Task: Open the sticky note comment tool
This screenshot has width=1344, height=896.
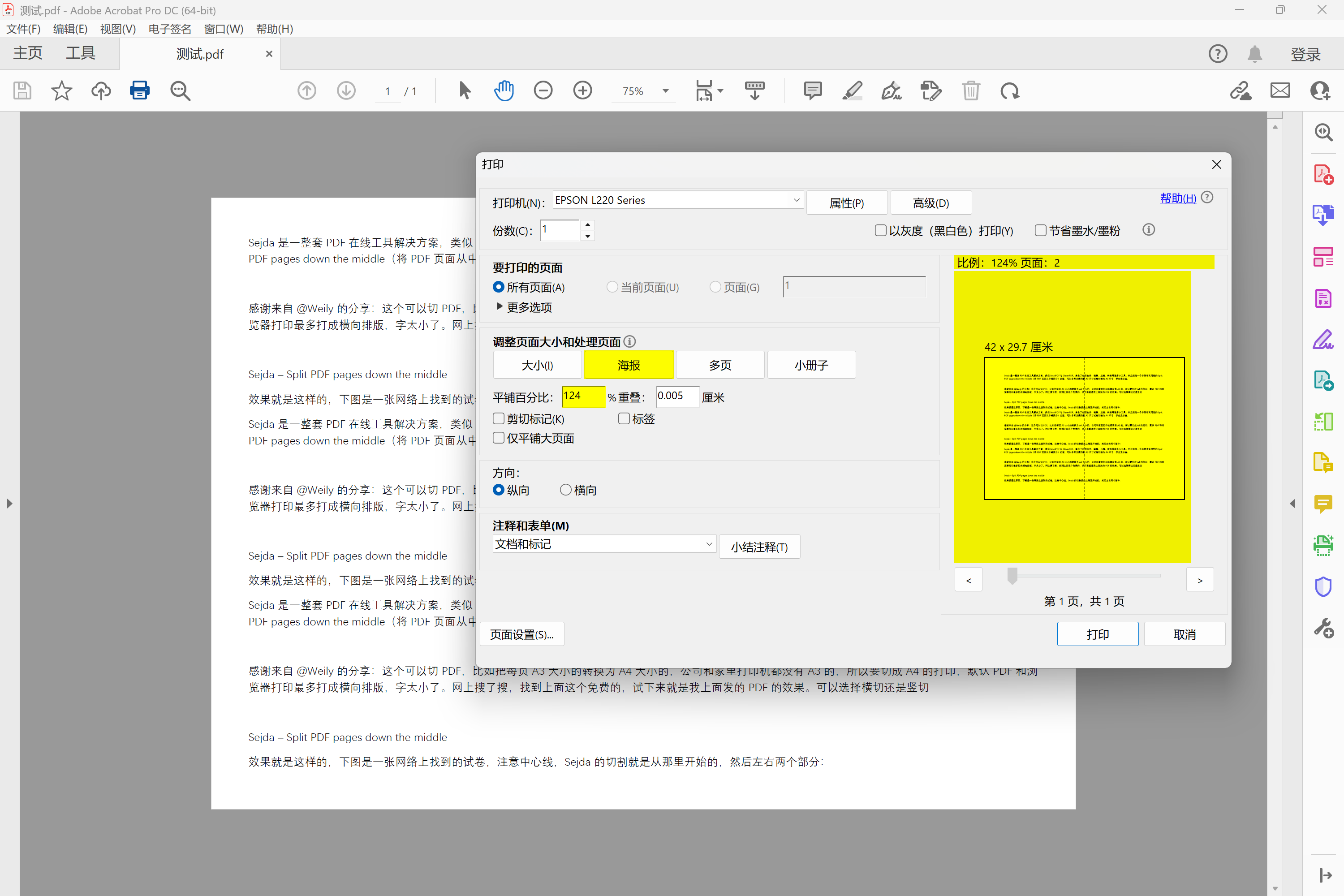Action: pyautogui.click(x=812, y=90)
